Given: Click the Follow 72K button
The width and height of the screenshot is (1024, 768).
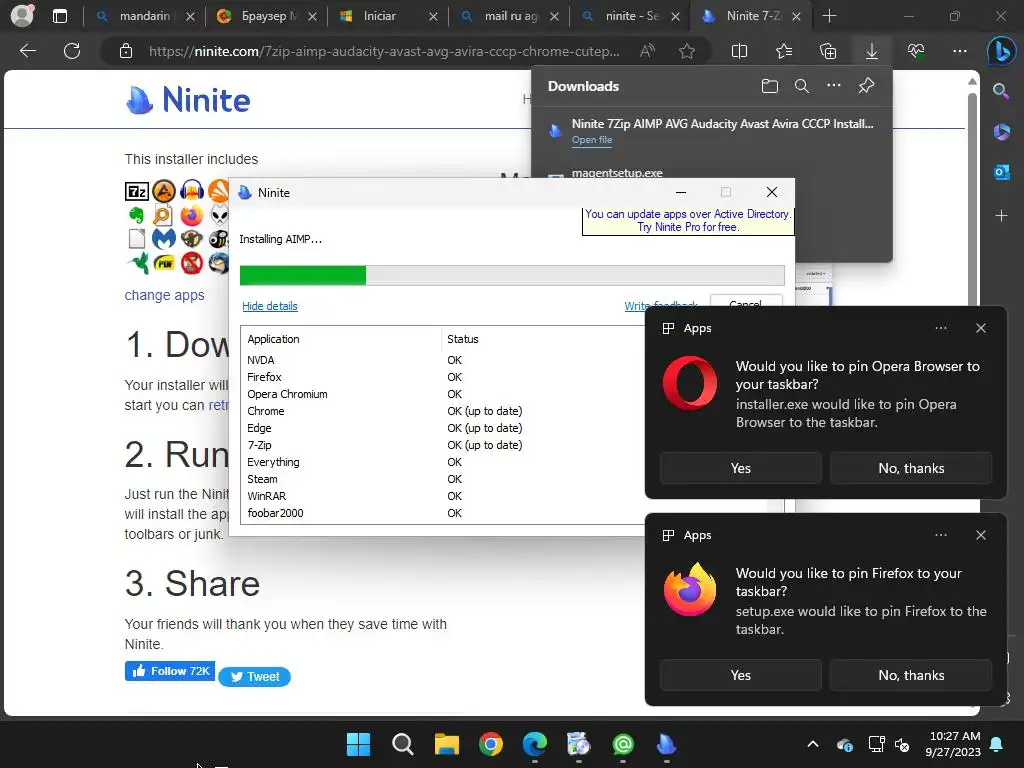Looking at the screenshot, I should [170, 671].
